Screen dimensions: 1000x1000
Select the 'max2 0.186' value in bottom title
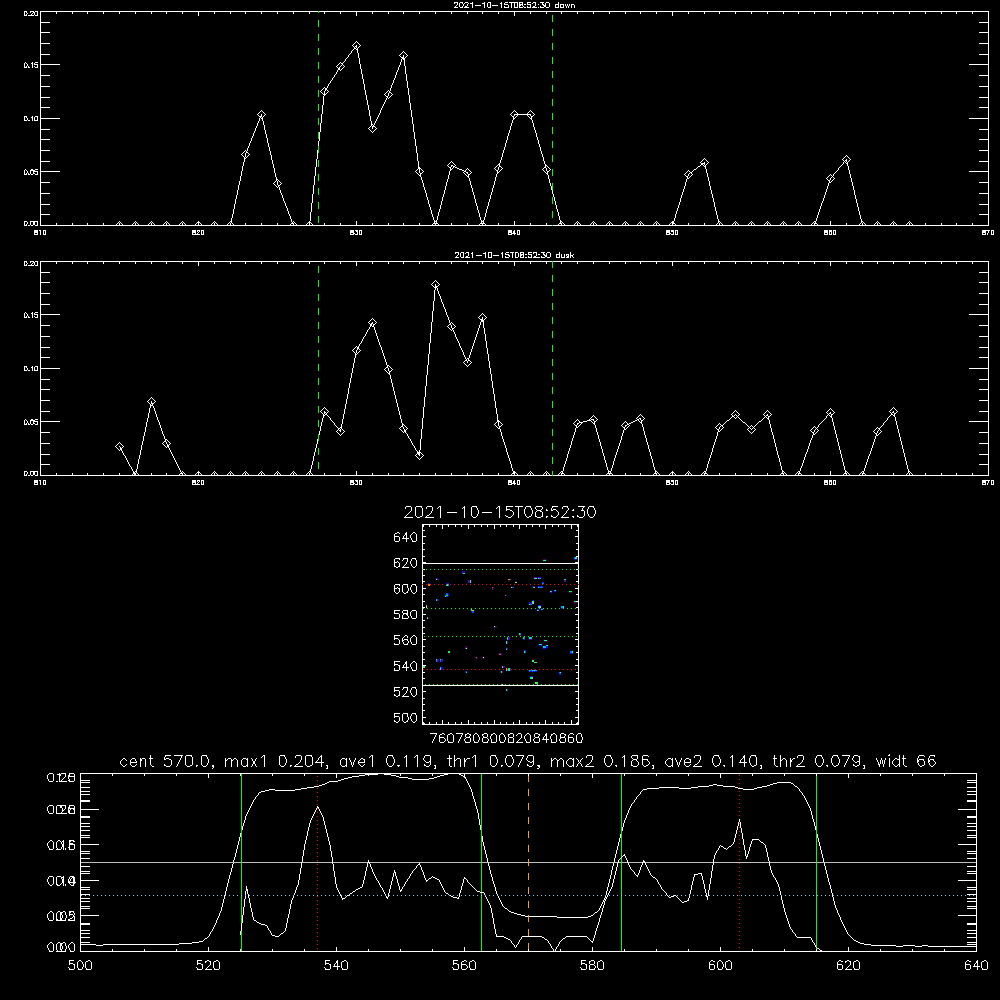pos(601,761)
